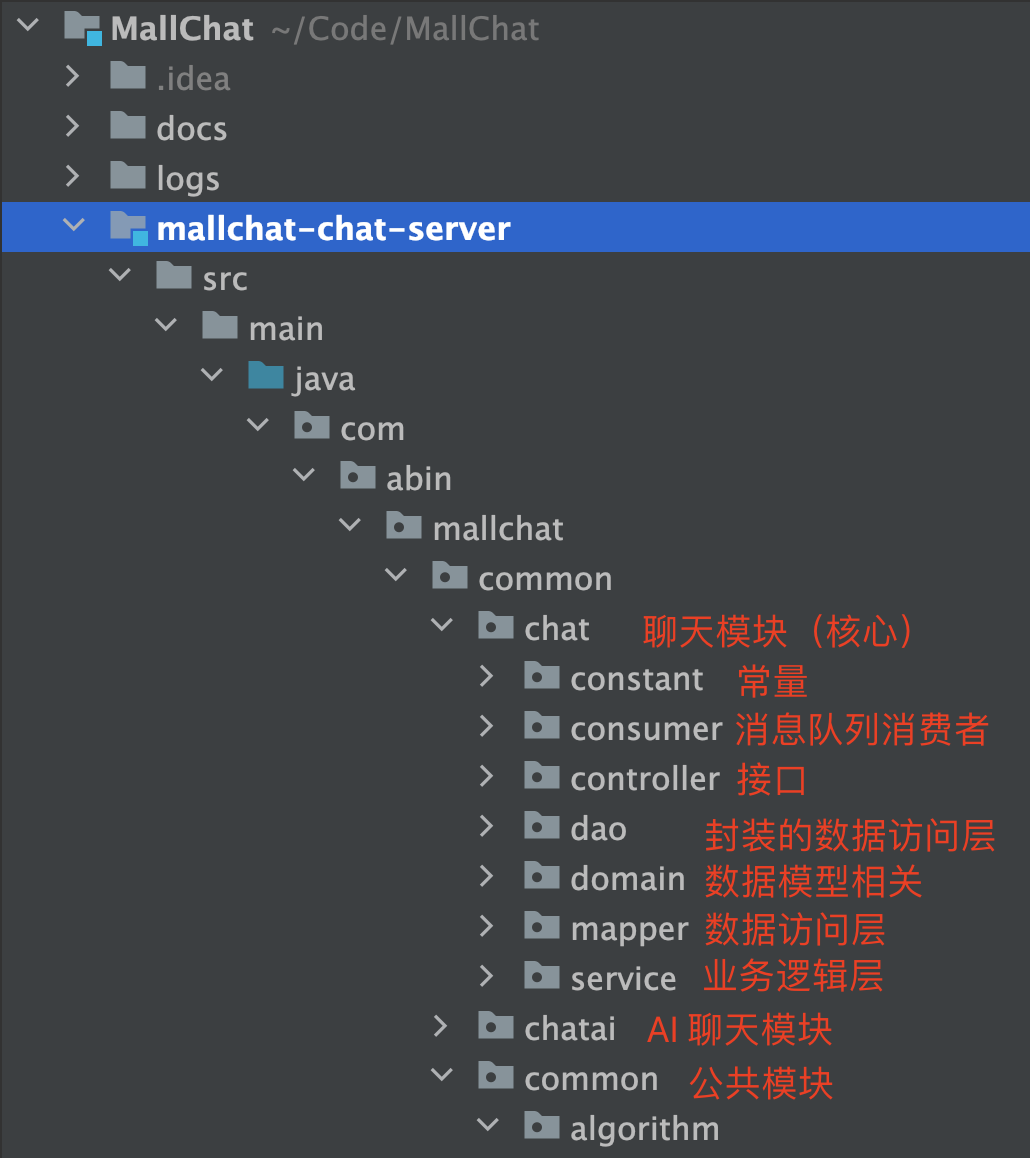Click the algorithm package folder icon

click(x=541, y=1126)
